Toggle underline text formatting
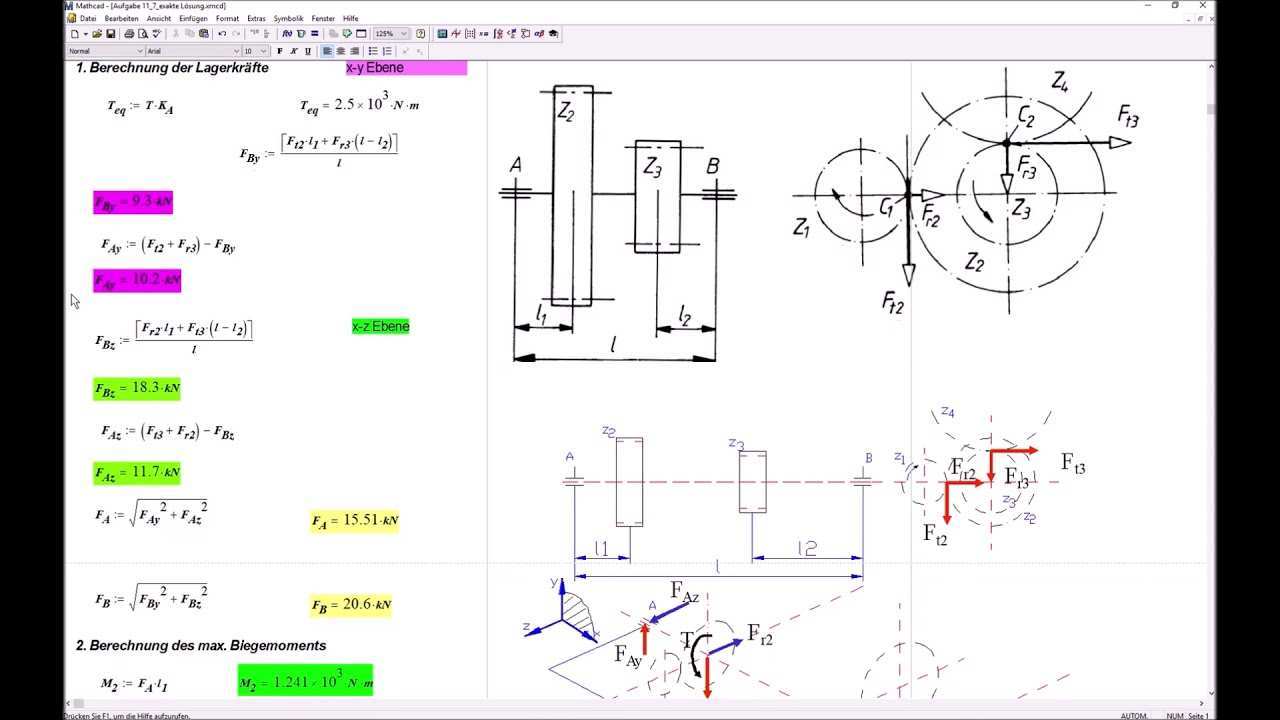Image resolution: width=1280 pixels, height=720 pixels. 307,51
